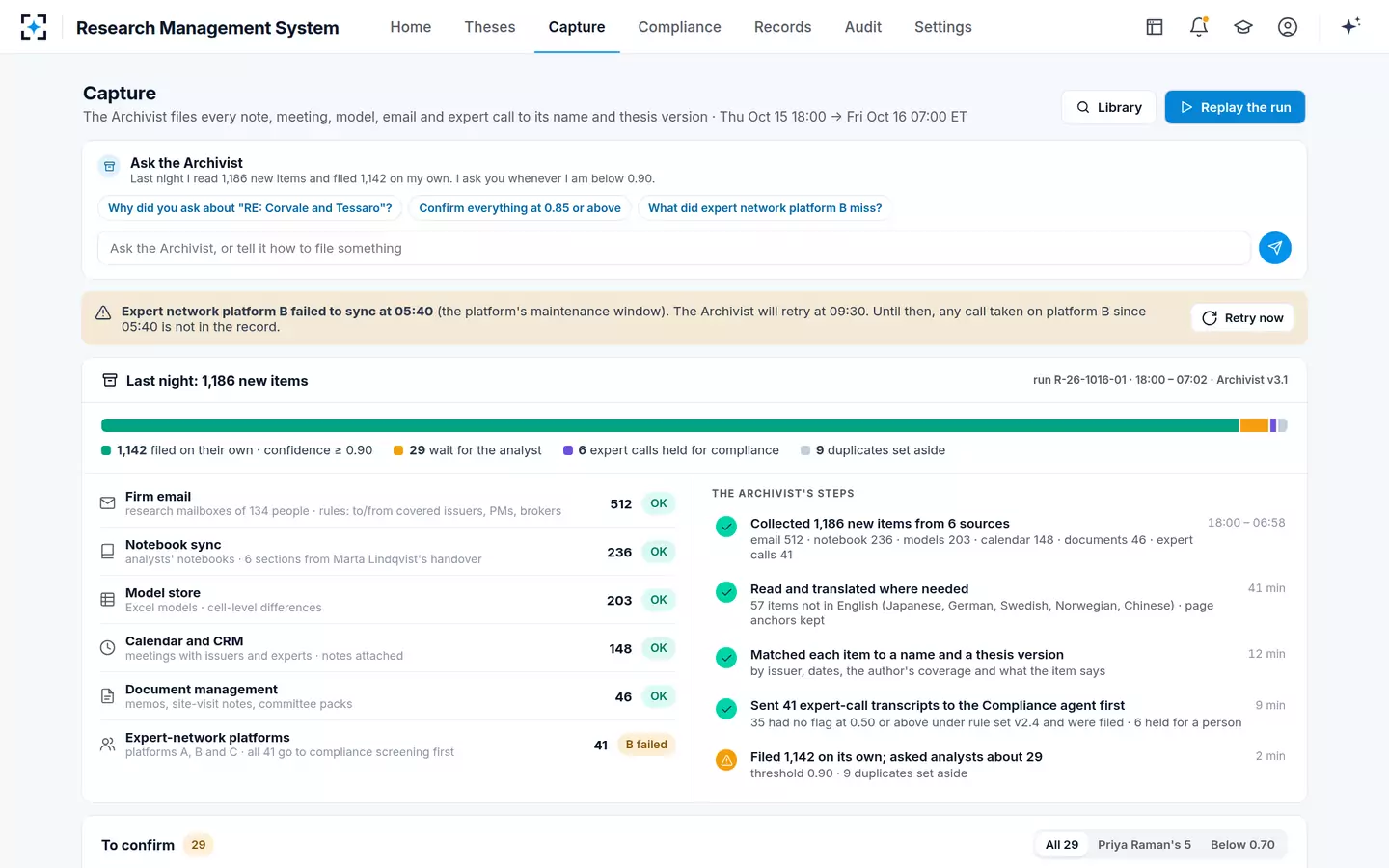
Task: Click the orange waiting segment of progress bar
Action: pos(1254,425)
